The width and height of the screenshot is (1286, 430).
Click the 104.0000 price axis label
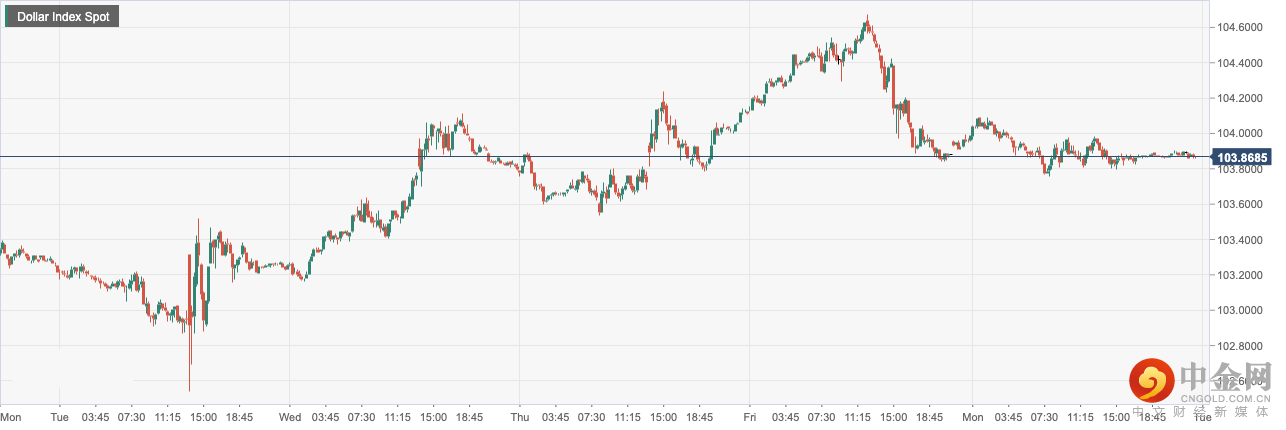1240,134
